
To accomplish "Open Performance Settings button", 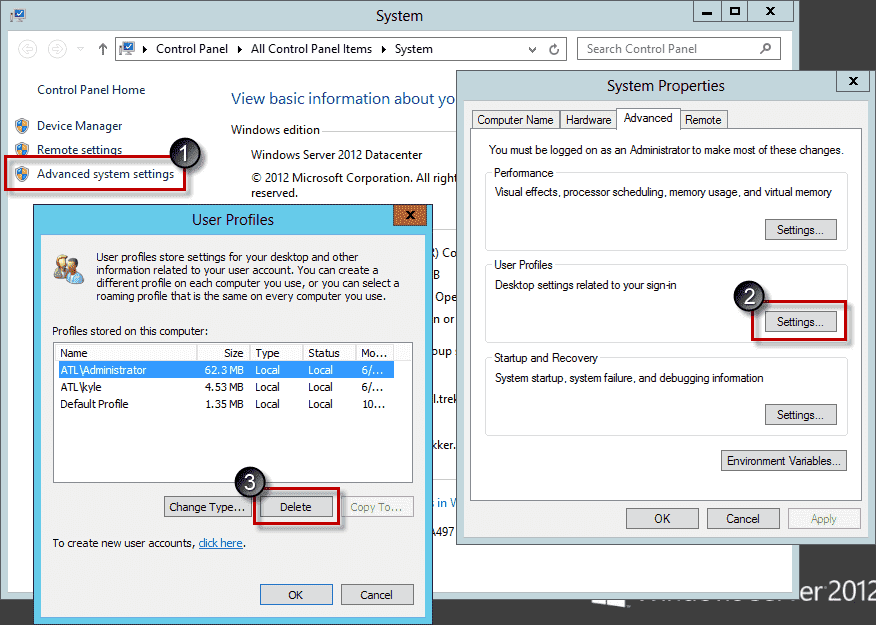I will click(801, 230).
